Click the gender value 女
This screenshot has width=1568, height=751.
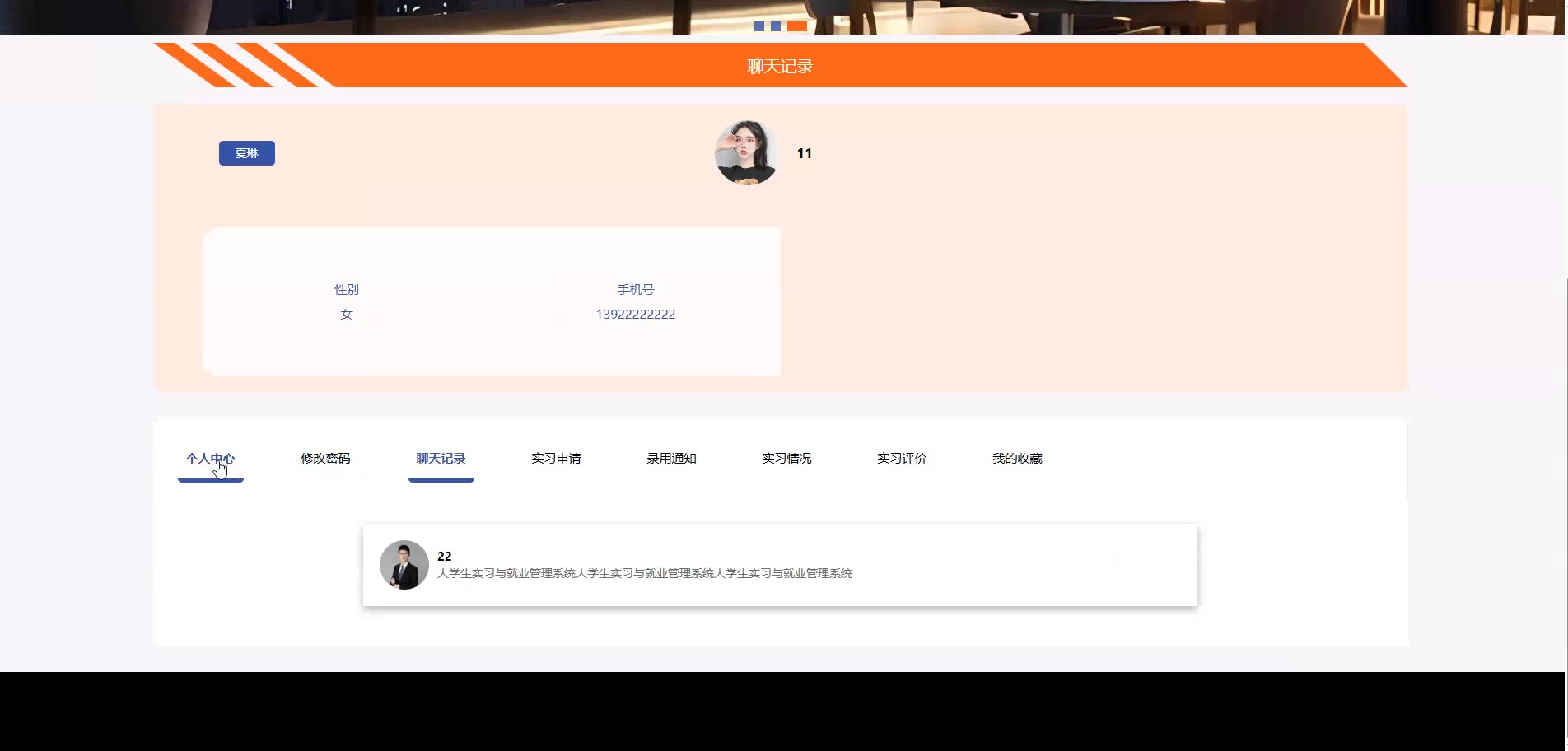click(x=347, y=315)
